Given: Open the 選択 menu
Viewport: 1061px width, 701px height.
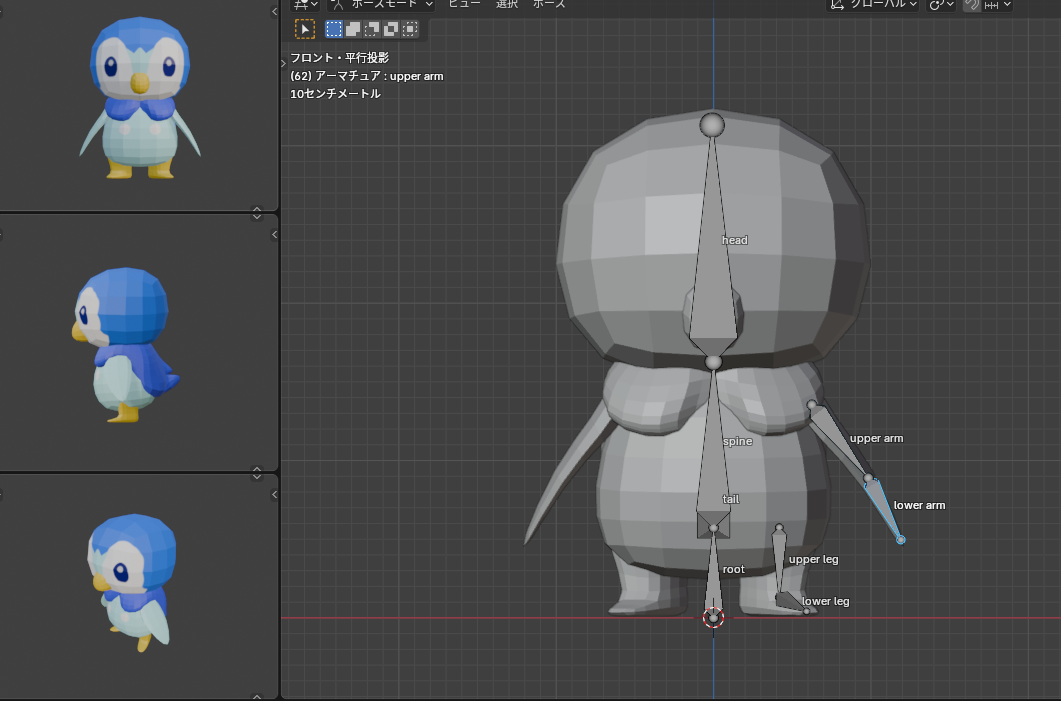Looking at the screenshot, I should 507,4.
